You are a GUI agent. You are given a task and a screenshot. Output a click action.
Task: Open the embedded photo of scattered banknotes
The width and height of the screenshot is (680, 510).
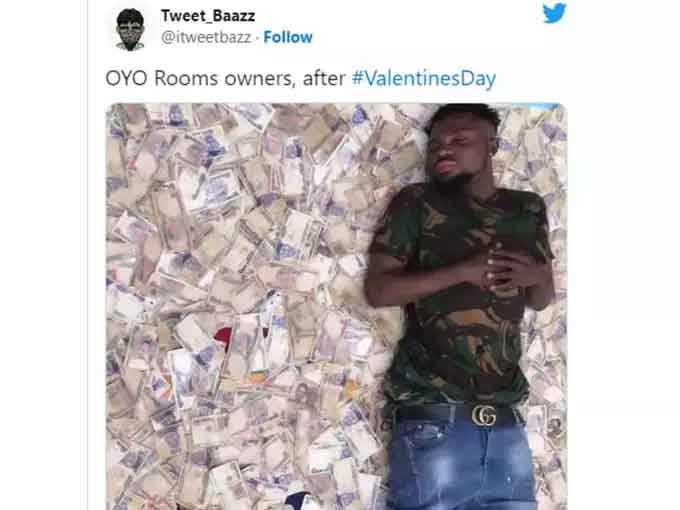pyautogui.click(x=337, y=306)
